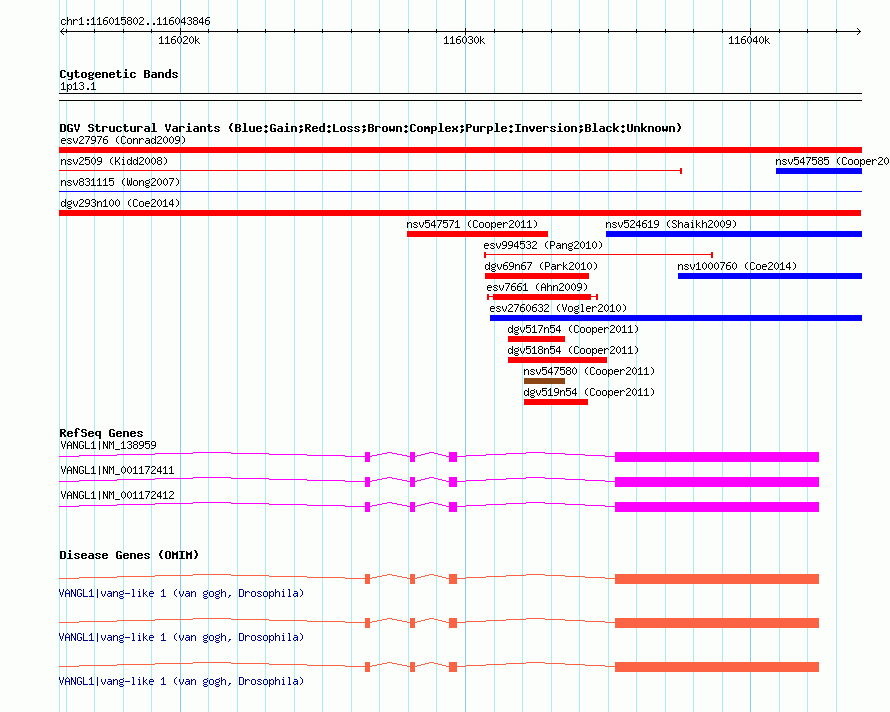The height and width of the screenshot is (712, 890).
Task: Click the last magenta exon of NM_001172411
Action: (x=717, y=482)
